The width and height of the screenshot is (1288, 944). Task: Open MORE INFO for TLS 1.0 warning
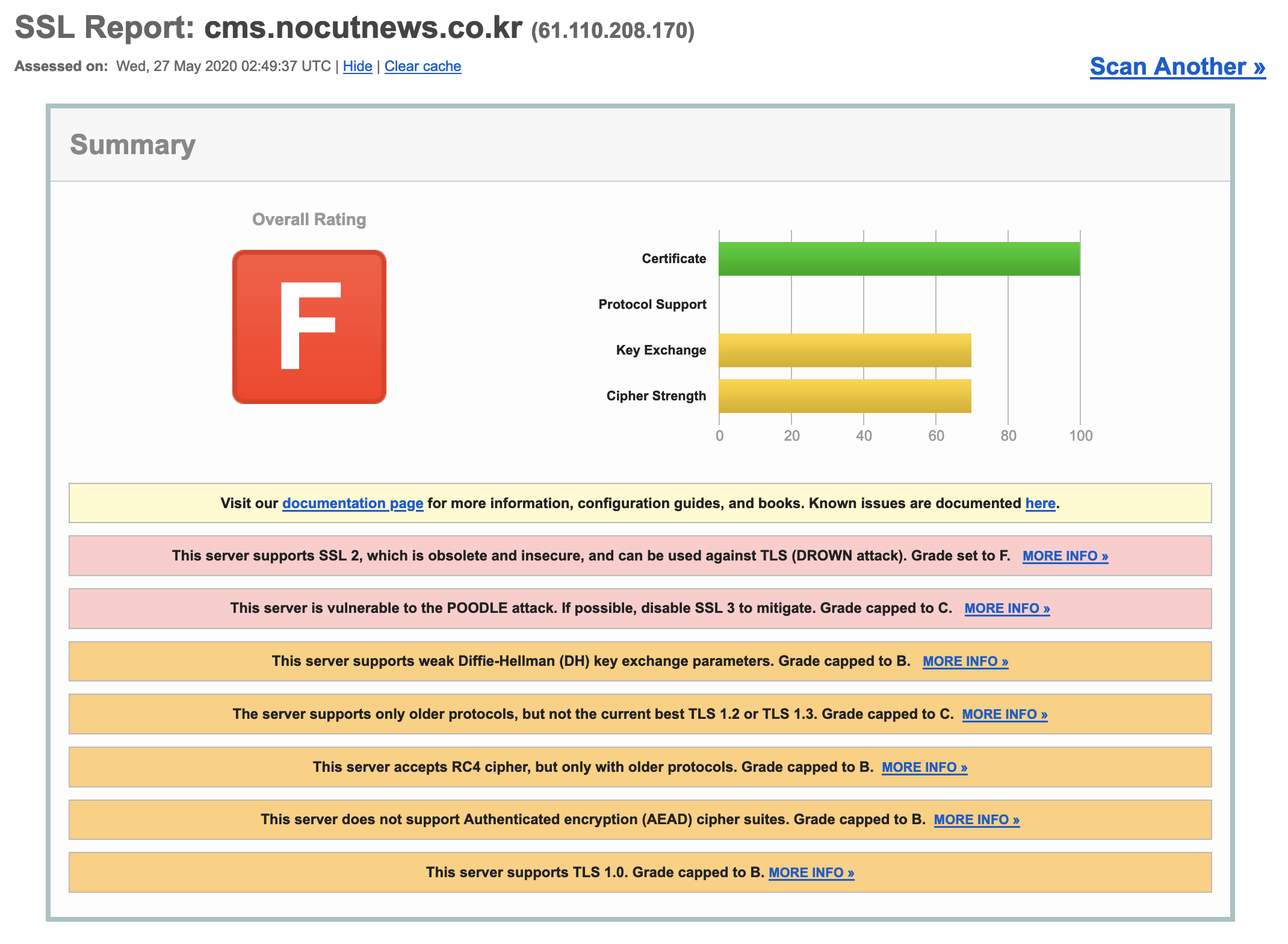pos(811,872)
